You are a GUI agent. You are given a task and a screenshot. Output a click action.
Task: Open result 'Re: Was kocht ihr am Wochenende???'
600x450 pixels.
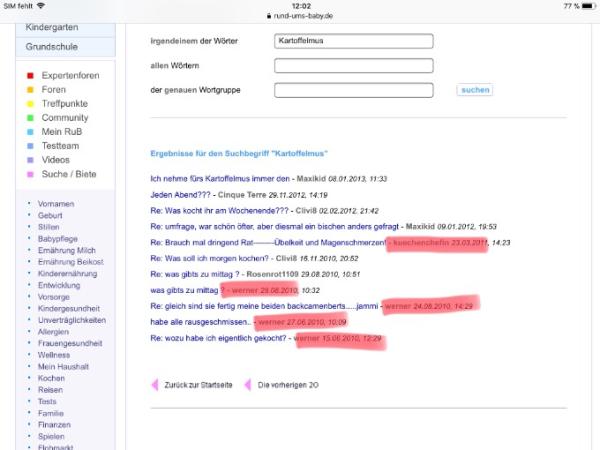(x=220, y=211)
